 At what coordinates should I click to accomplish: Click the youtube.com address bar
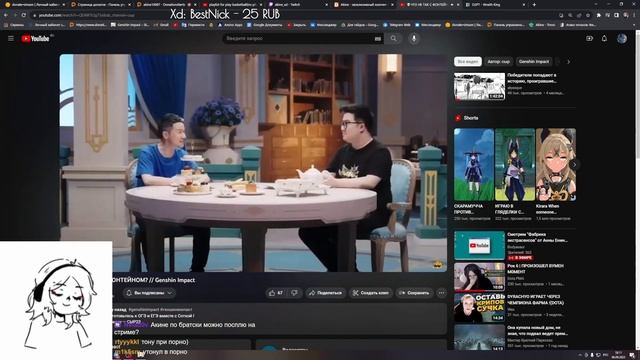click(x=294, y=15)
